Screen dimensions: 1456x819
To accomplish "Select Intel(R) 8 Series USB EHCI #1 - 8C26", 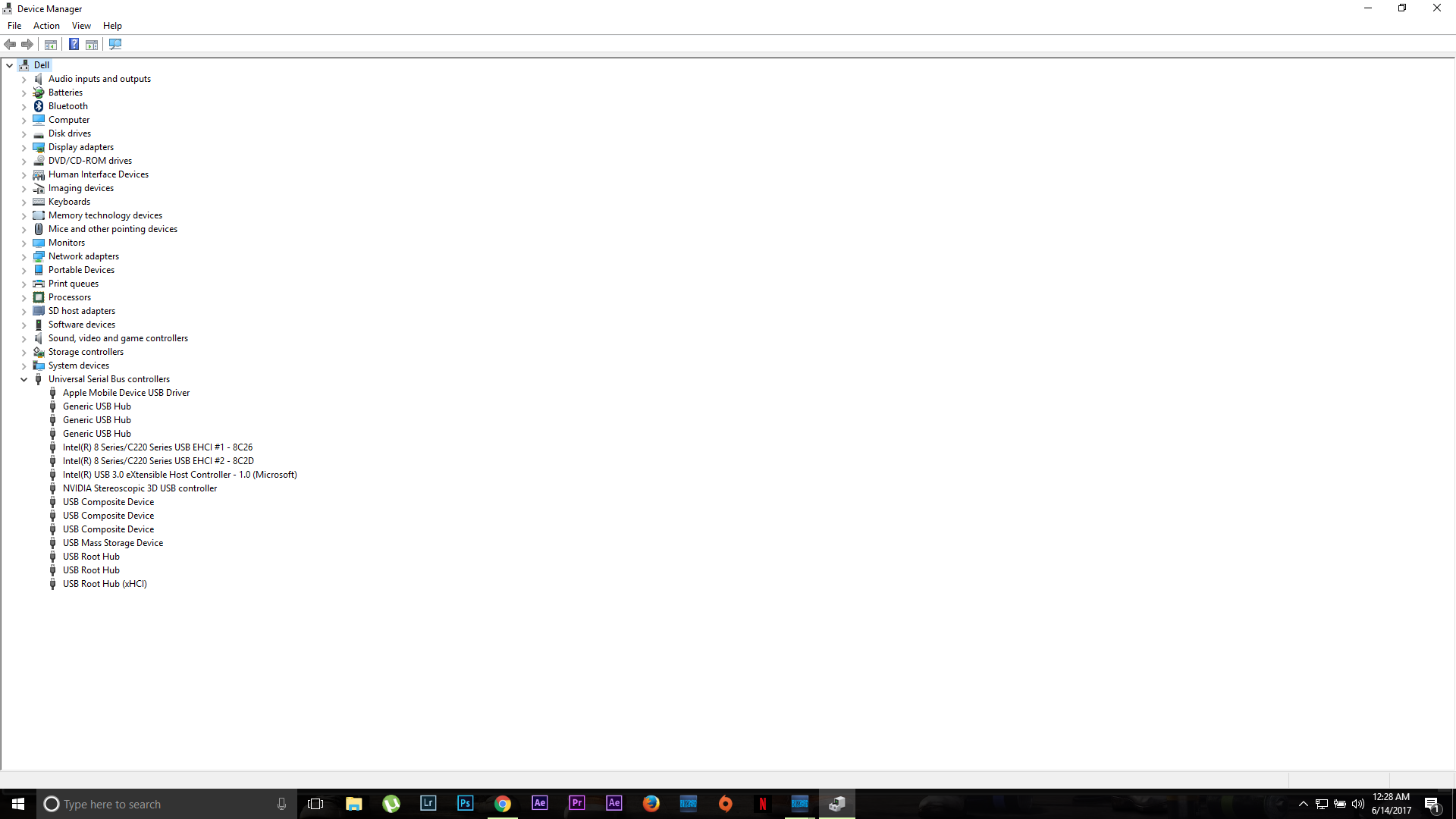I will tap(158, 447).
